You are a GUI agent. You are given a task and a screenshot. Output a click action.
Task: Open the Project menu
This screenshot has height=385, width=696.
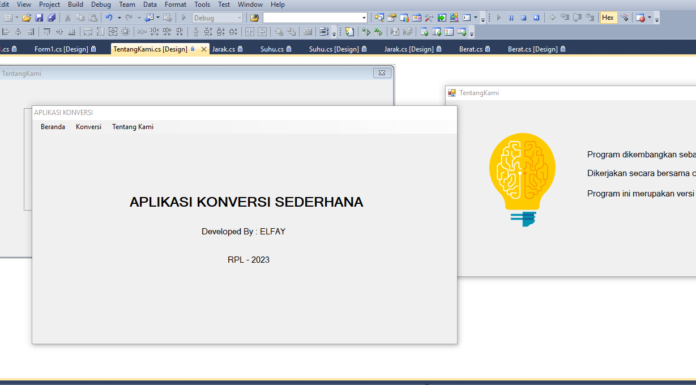click(x=49, y=4)
